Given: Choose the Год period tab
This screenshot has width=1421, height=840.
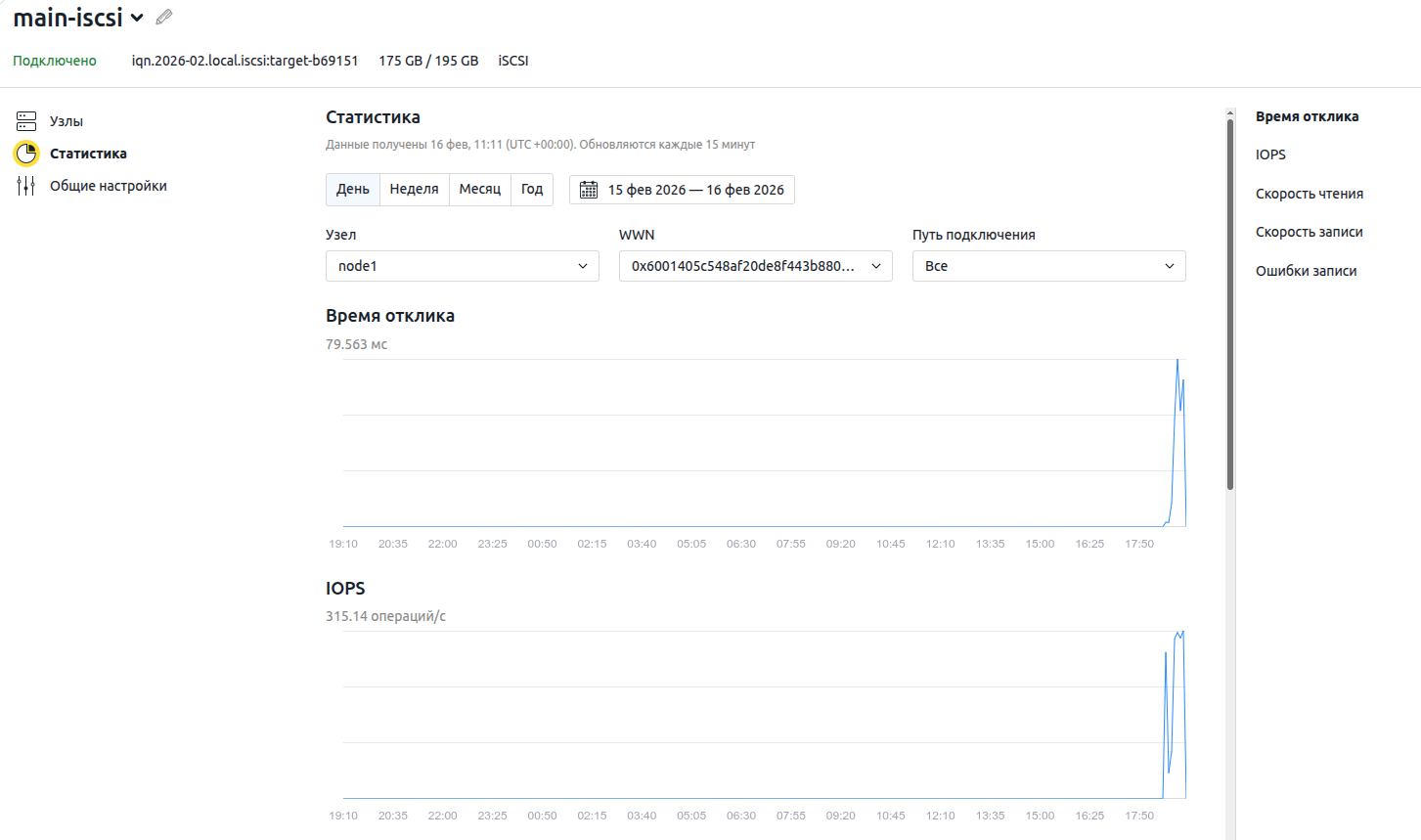Looking at the screenshot, I should click(x=532, y=189).
